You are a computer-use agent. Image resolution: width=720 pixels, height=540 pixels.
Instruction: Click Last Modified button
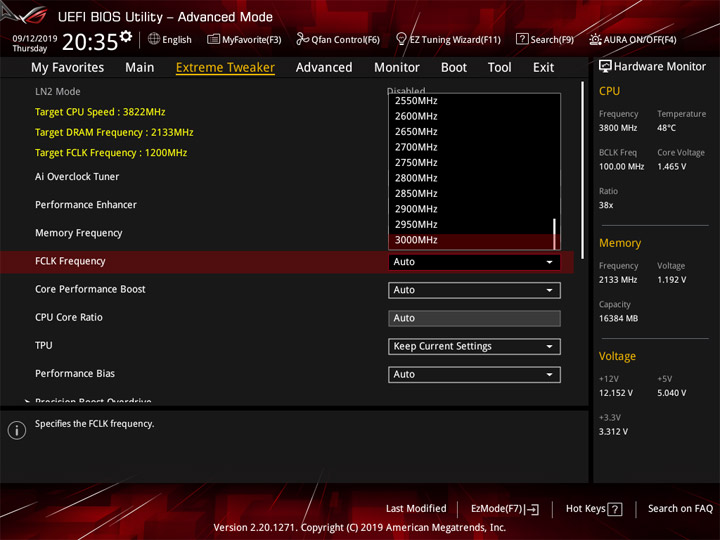[416, 509]
